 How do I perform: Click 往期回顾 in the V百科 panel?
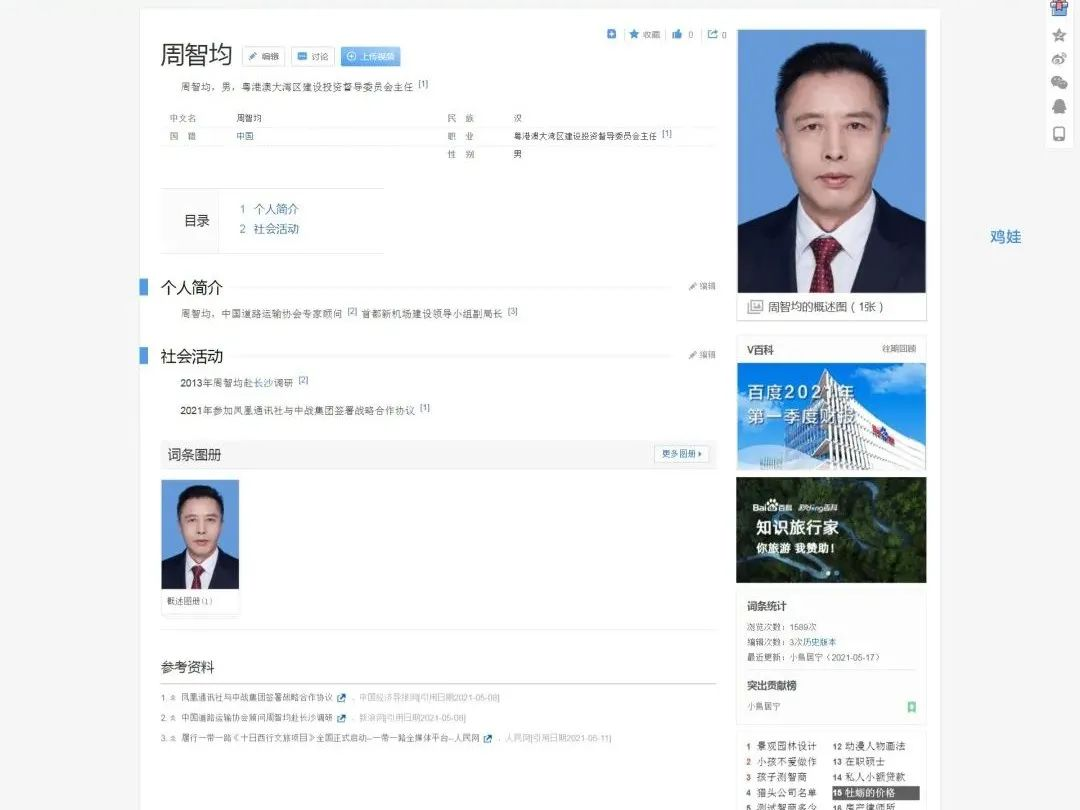(x=899, y=349)
